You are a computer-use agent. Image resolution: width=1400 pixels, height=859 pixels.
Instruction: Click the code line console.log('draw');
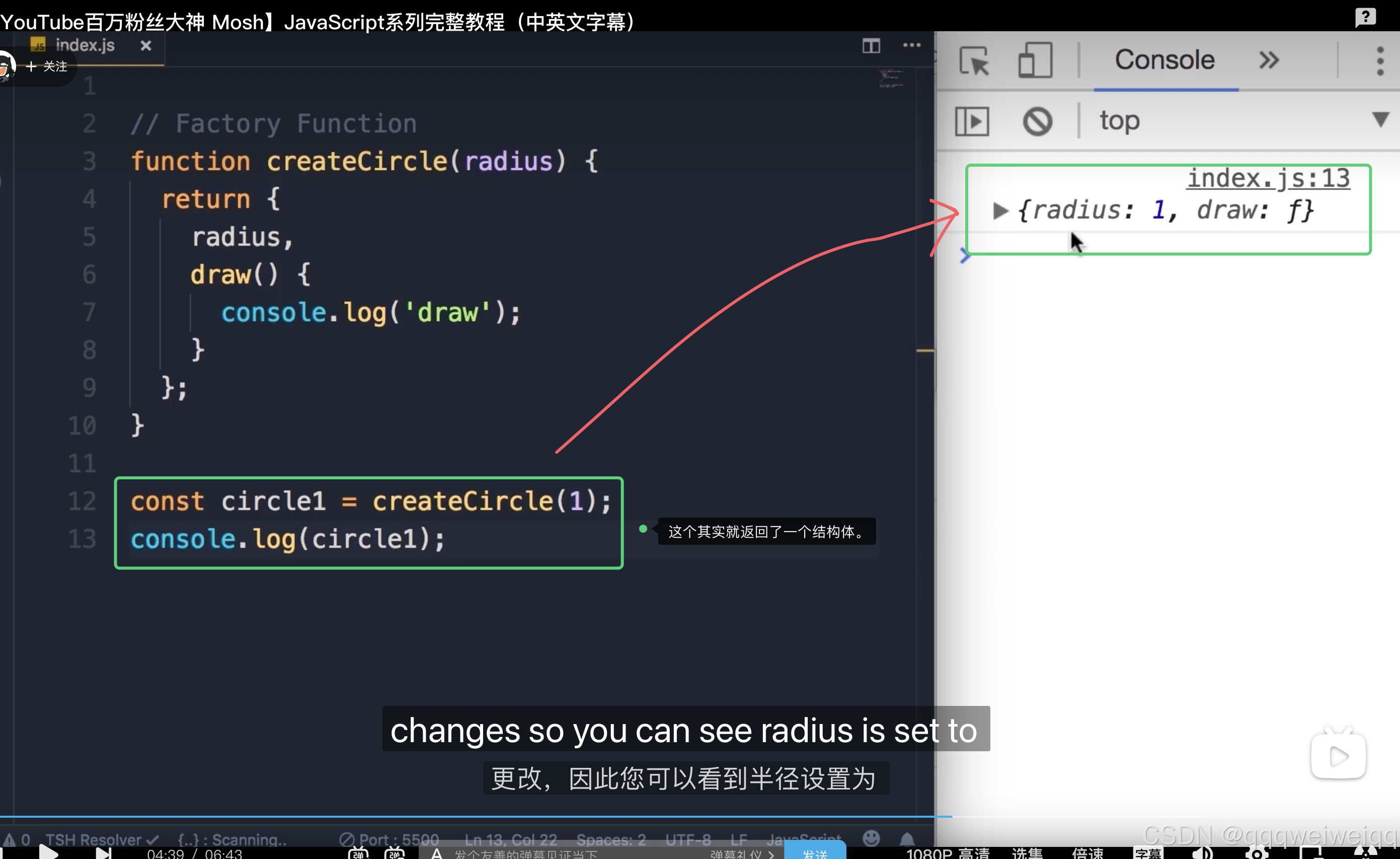370,313
